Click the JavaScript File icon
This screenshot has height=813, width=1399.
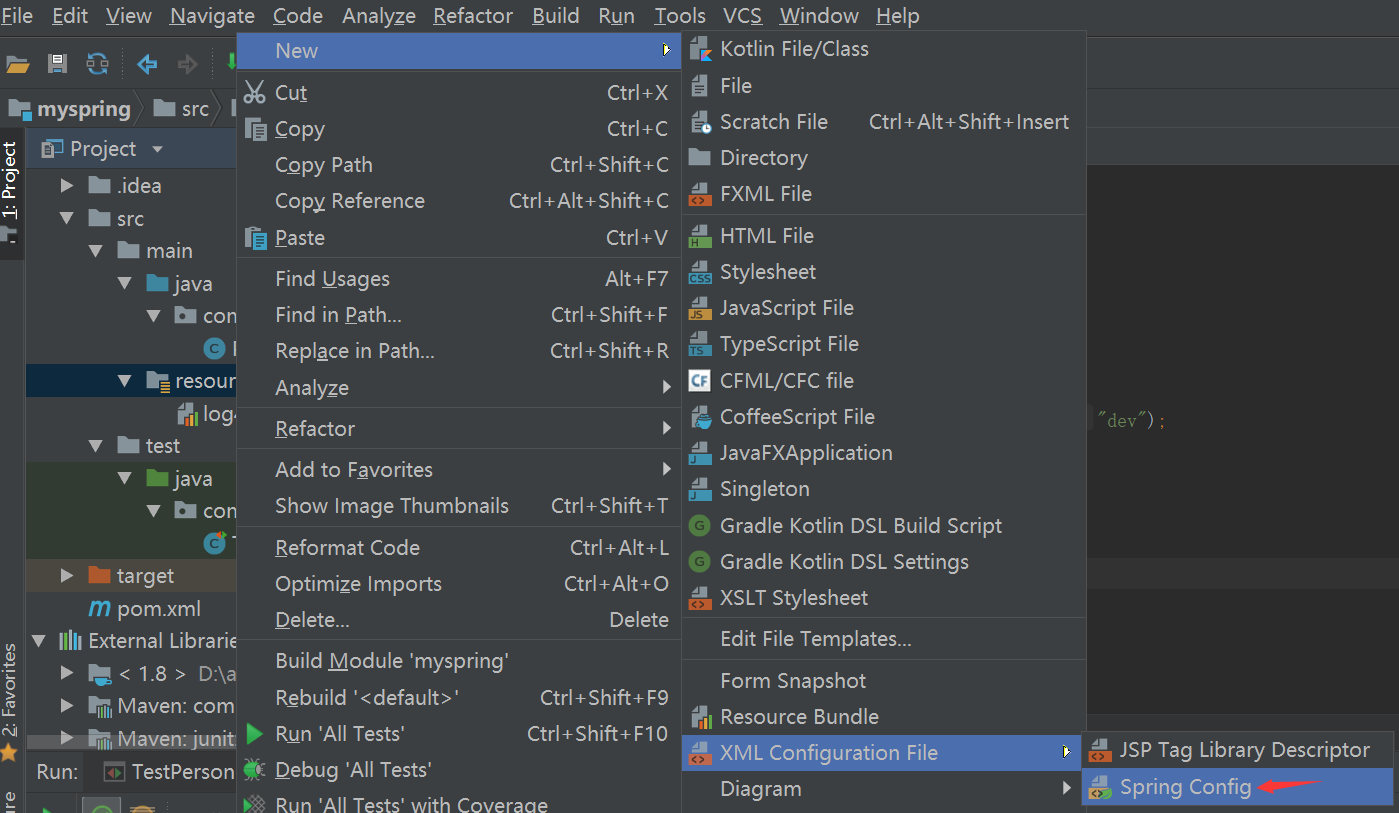[x=701, y=308]
